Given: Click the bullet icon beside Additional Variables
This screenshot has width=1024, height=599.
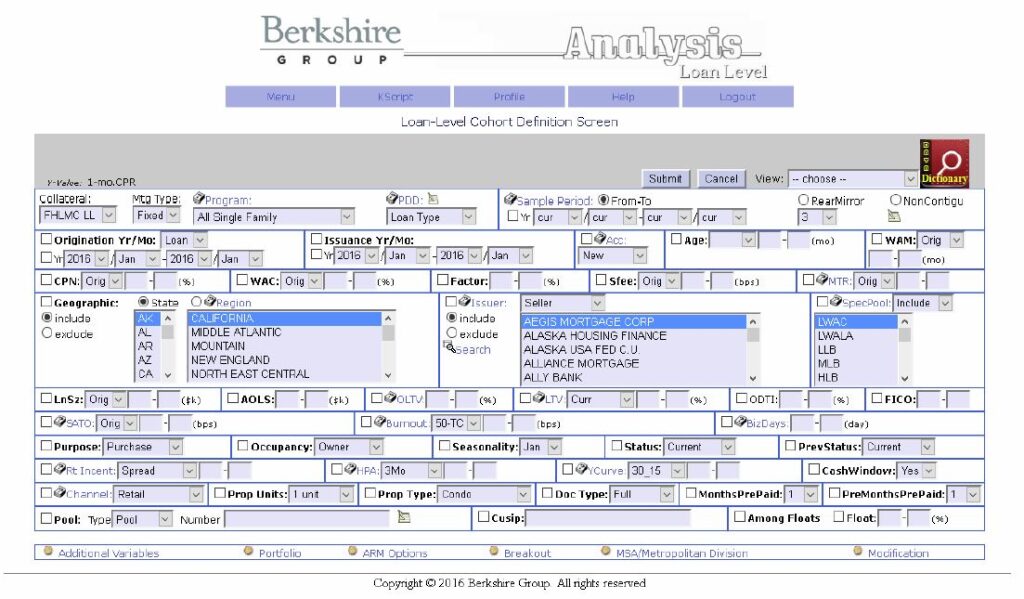Looking at the screenshot, I should coord(48,551).
